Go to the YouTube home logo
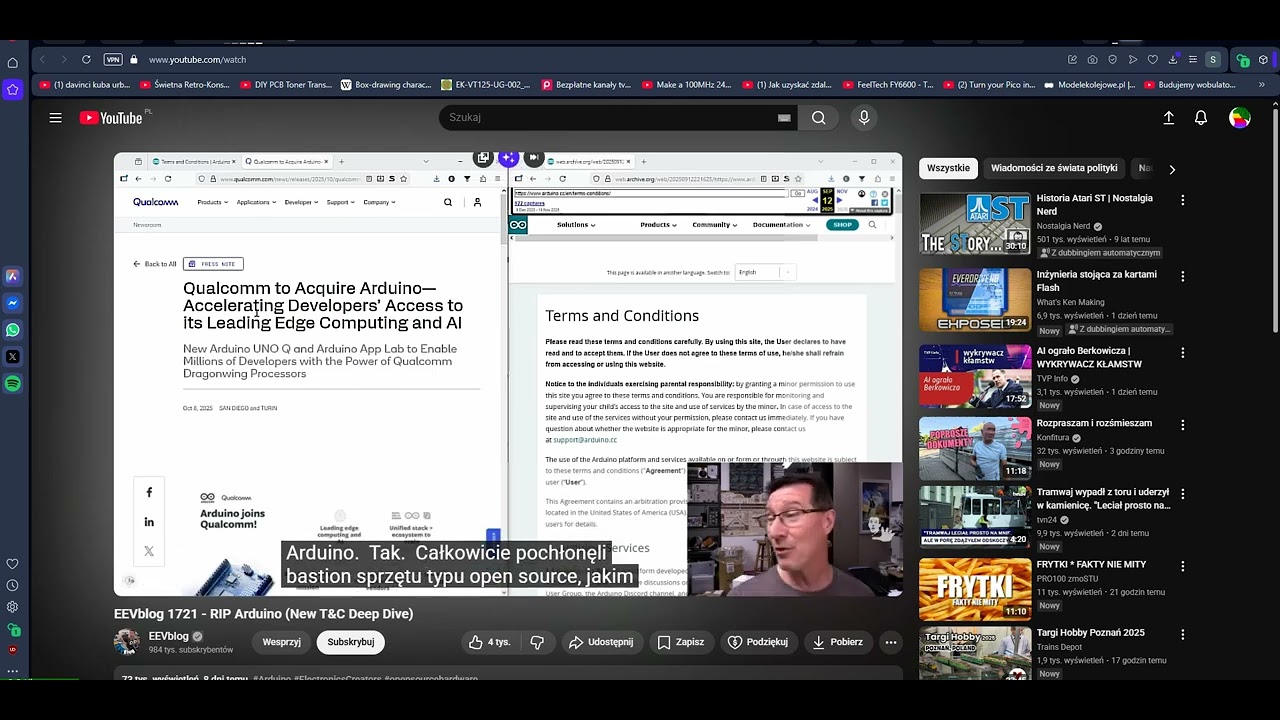 111,118
